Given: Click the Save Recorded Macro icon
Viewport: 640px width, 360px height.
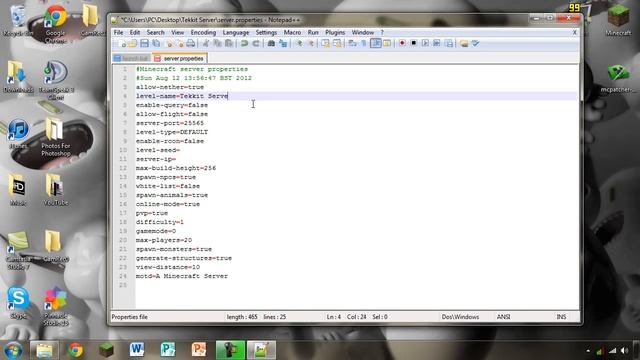Looking at the screenshot, I should point(449,43).
